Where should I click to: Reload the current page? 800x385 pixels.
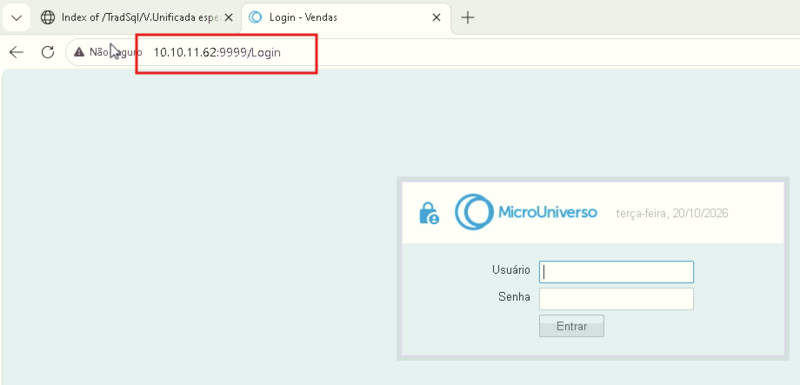coord(47,52)
